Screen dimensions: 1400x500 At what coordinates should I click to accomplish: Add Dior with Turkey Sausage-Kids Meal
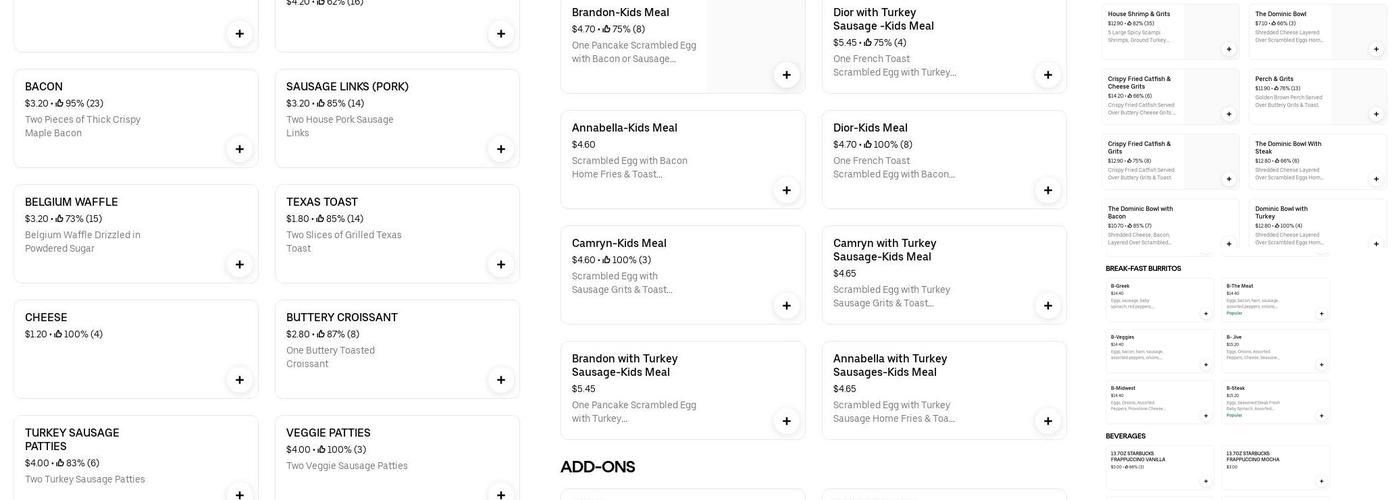point(1048,75)
